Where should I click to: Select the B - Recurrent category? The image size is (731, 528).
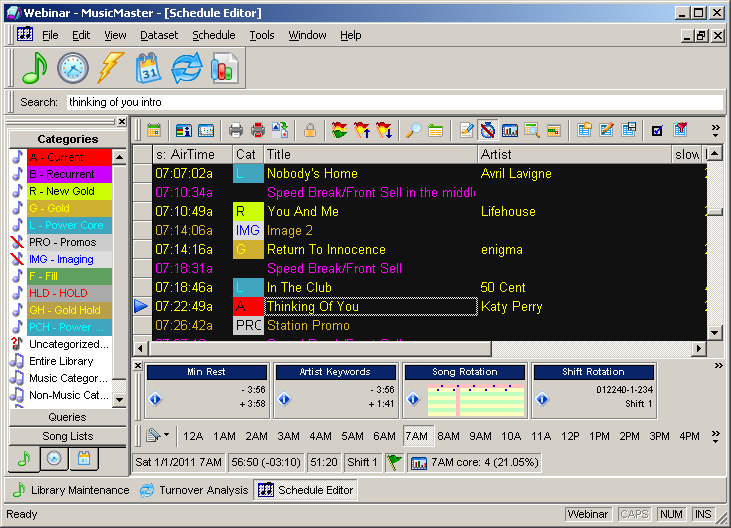[x=69, y=174]
